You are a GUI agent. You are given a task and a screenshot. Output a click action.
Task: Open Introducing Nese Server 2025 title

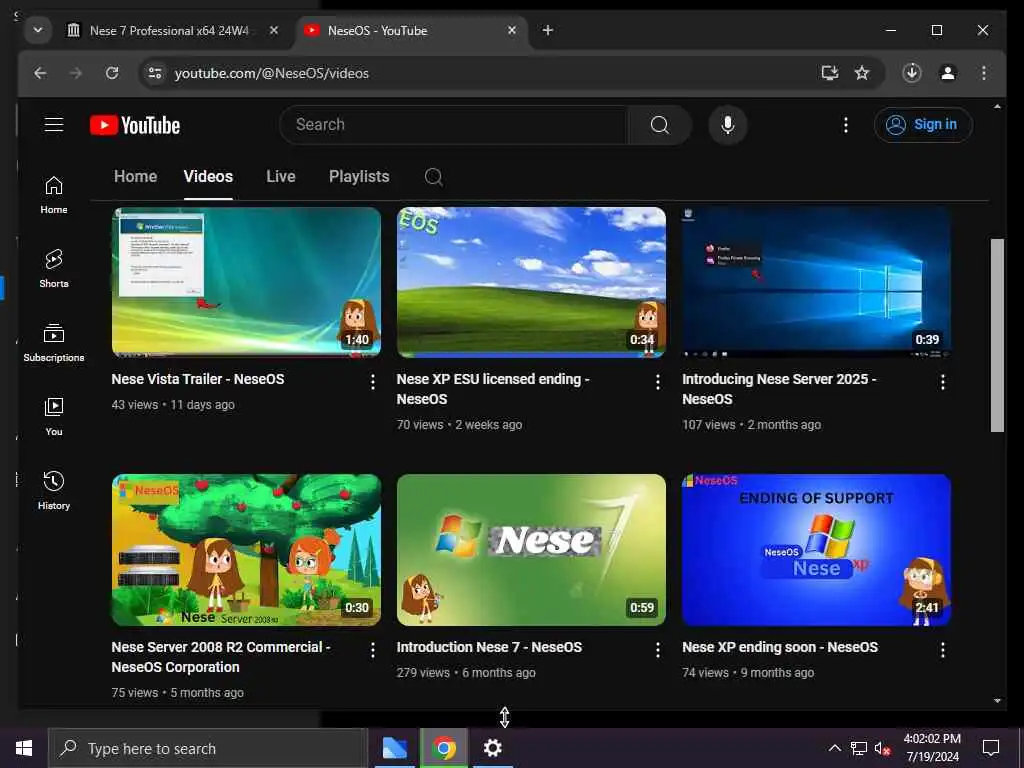click(x=779, y=389)
